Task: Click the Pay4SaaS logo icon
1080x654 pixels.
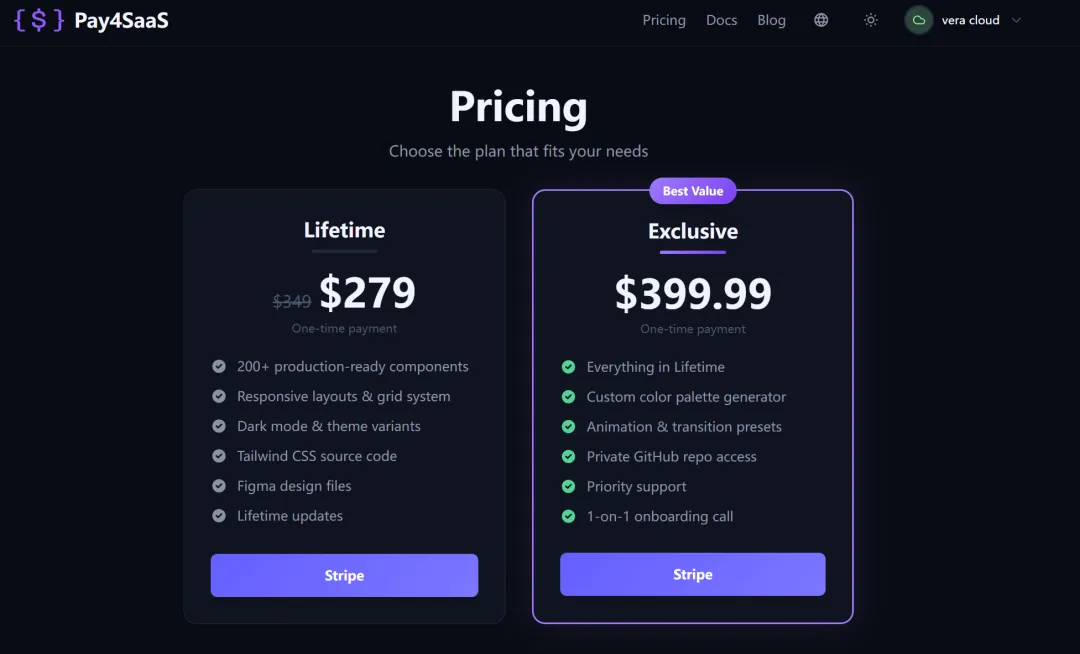Action: pyautogui.click(x=39, y=20)
